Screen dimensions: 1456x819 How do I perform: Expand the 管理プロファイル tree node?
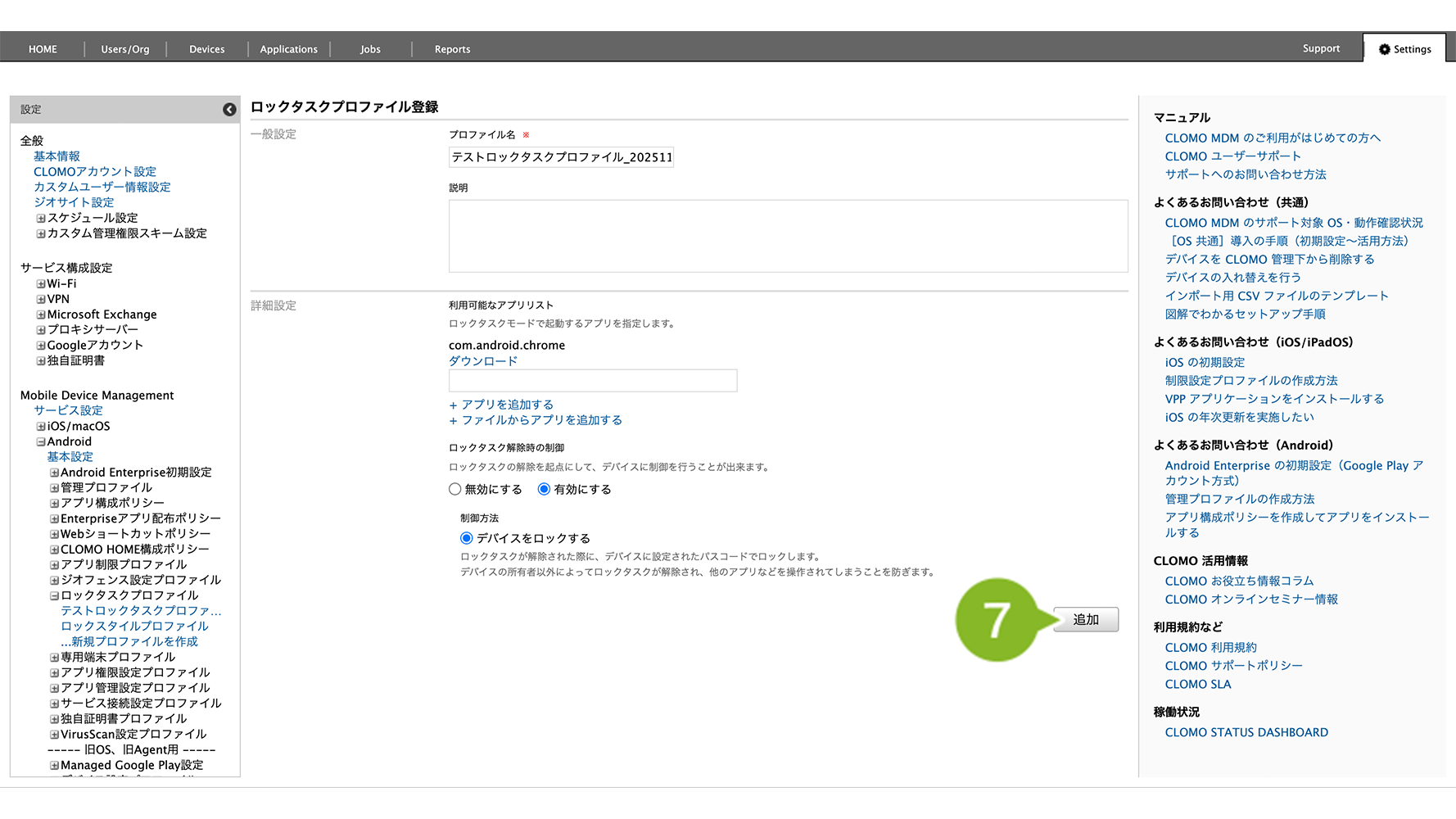54,488
